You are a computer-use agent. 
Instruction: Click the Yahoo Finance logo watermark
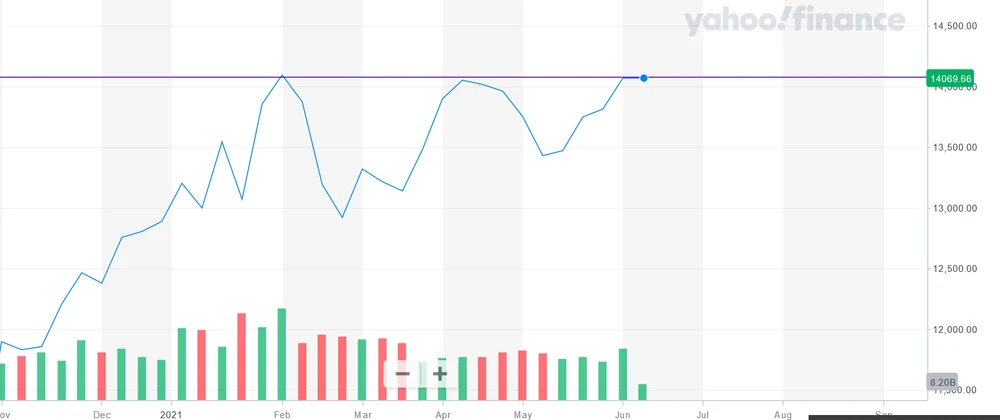coord(795,22)
